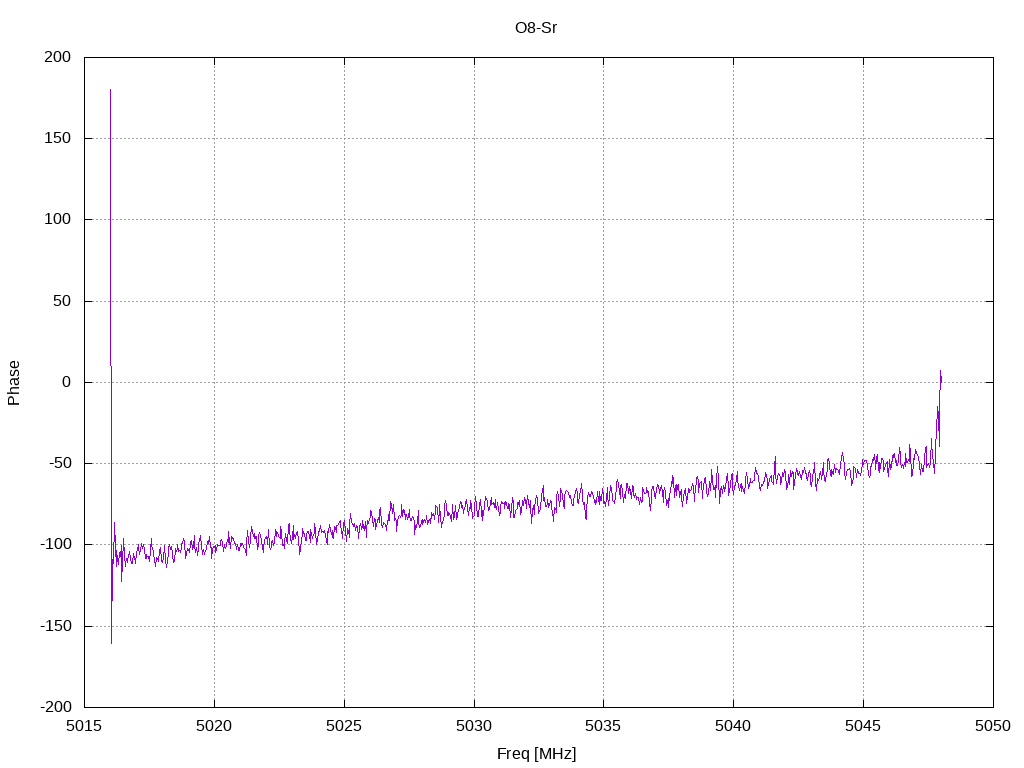The height and width of the screenshot is (768, 1024).
Task: Click y-axis tick label 0
Action: 67,382
